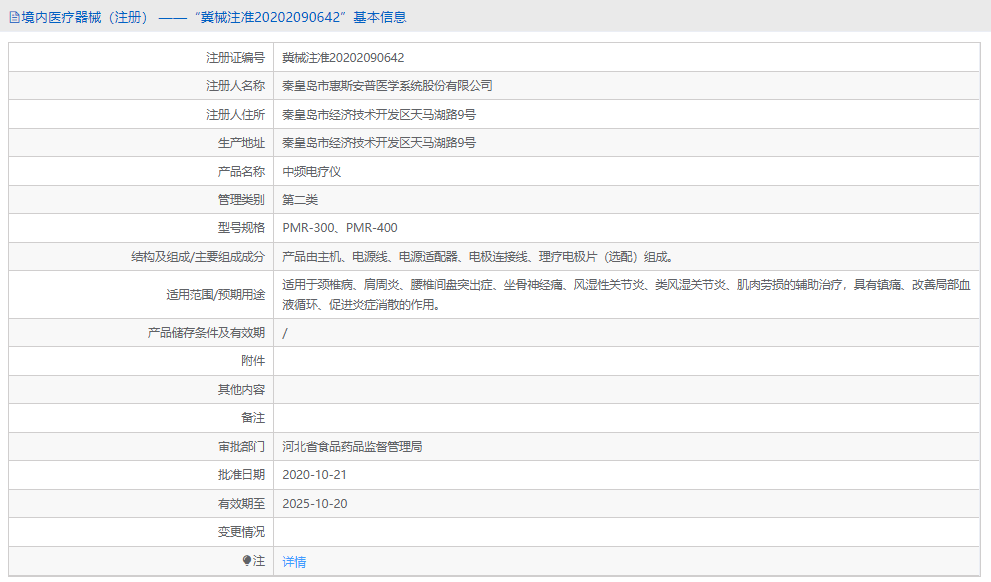Click the 产品名称 label
991x582 pixels.
coord(241,171)
